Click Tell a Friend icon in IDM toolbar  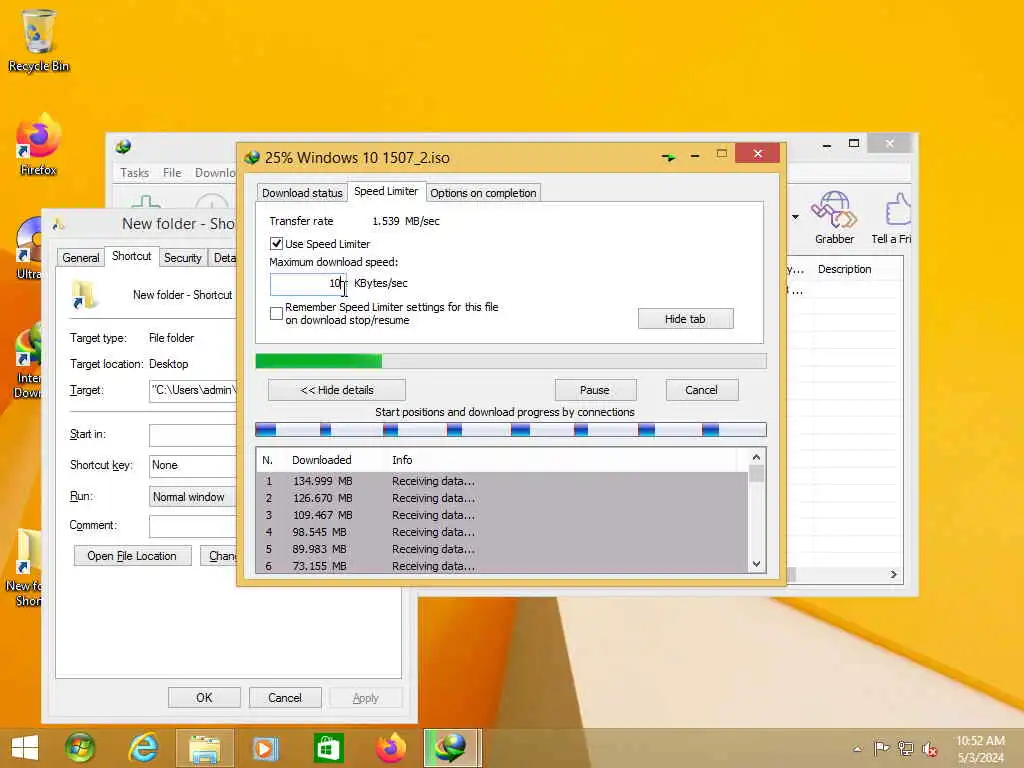[892, 218]
